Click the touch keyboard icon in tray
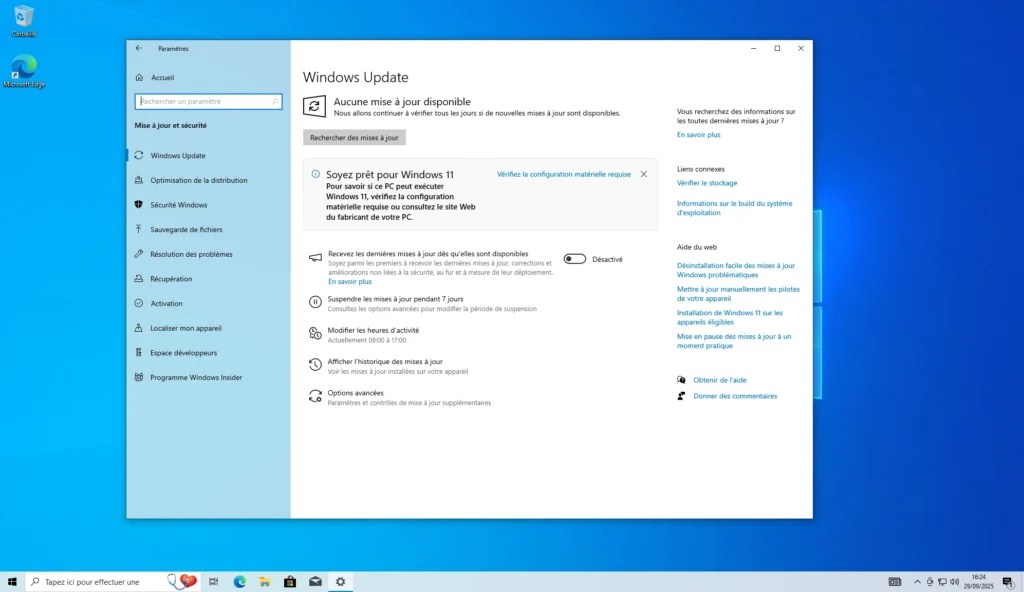This screenshot has width=1024, height=592. tap(895, 582)
